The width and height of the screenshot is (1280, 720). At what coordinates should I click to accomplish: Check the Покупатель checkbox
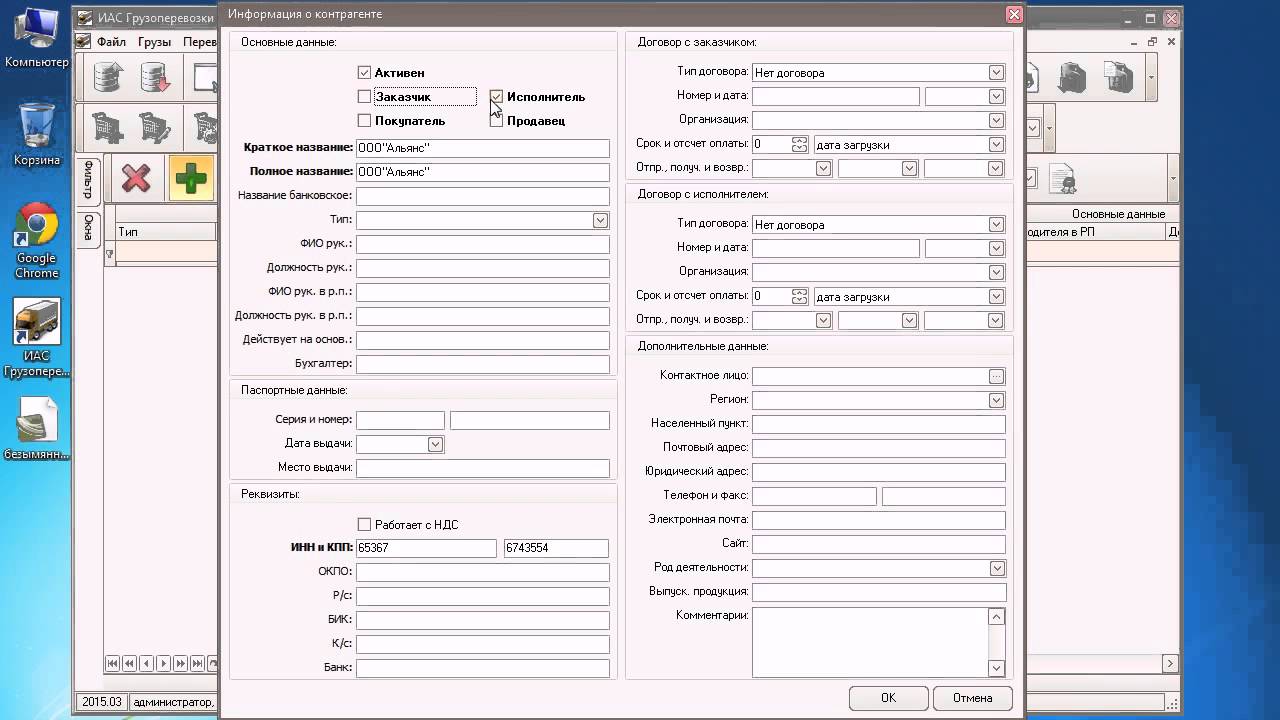(364, 121)
